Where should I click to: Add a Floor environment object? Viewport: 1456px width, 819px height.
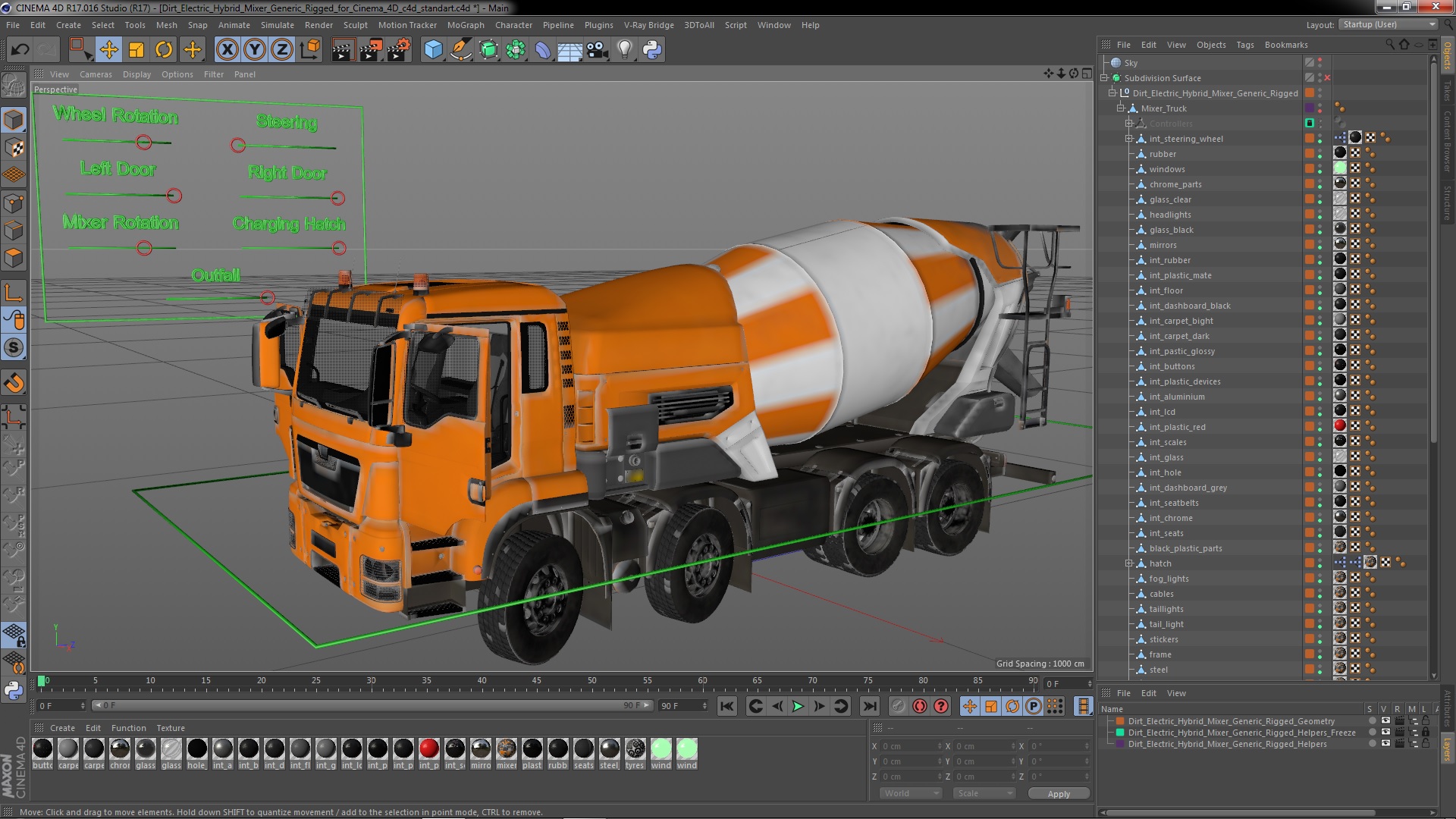click(570, 50)
